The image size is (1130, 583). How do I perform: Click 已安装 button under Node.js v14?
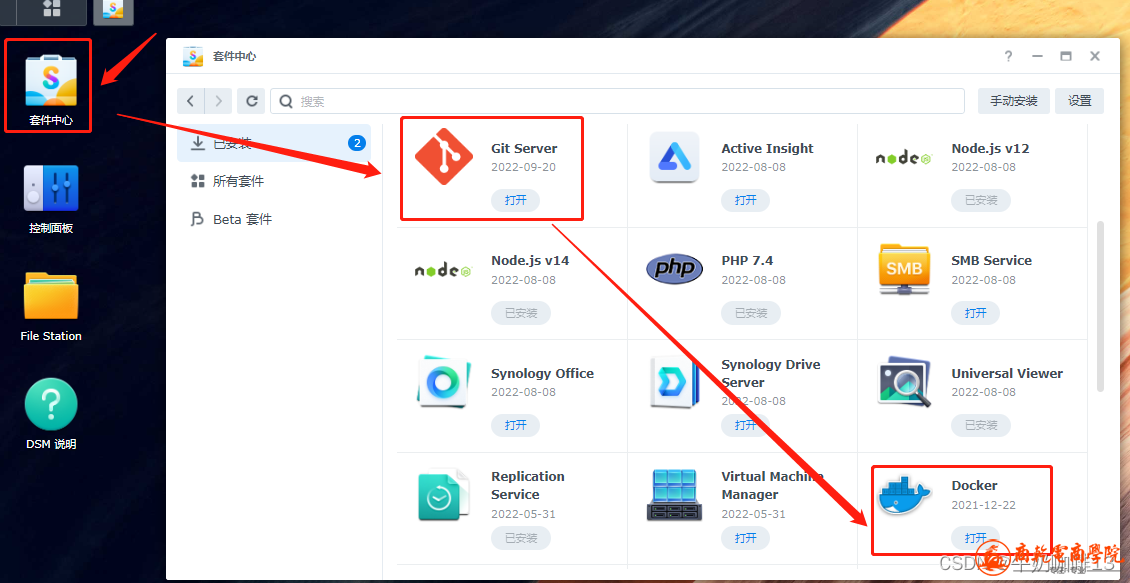520,313
